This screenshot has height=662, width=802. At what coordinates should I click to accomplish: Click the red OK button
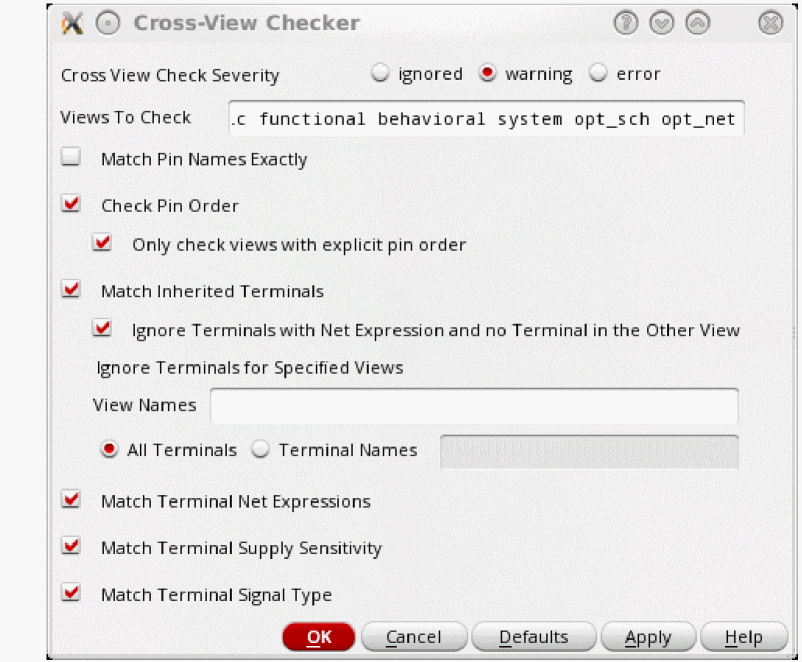point(319,637)
